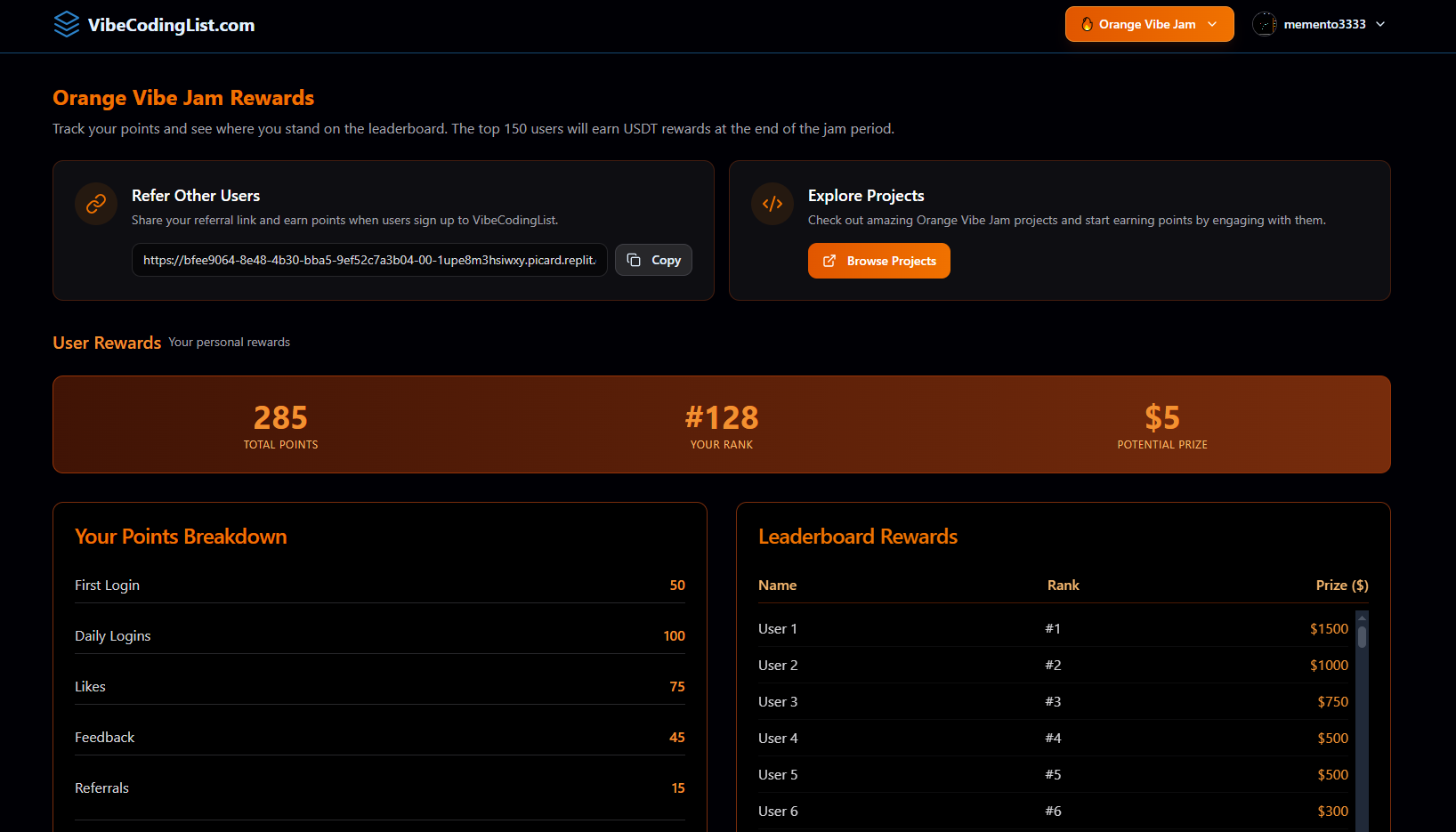Click the chain-link icon beside Refer Other Users

[x=95, y=204]
